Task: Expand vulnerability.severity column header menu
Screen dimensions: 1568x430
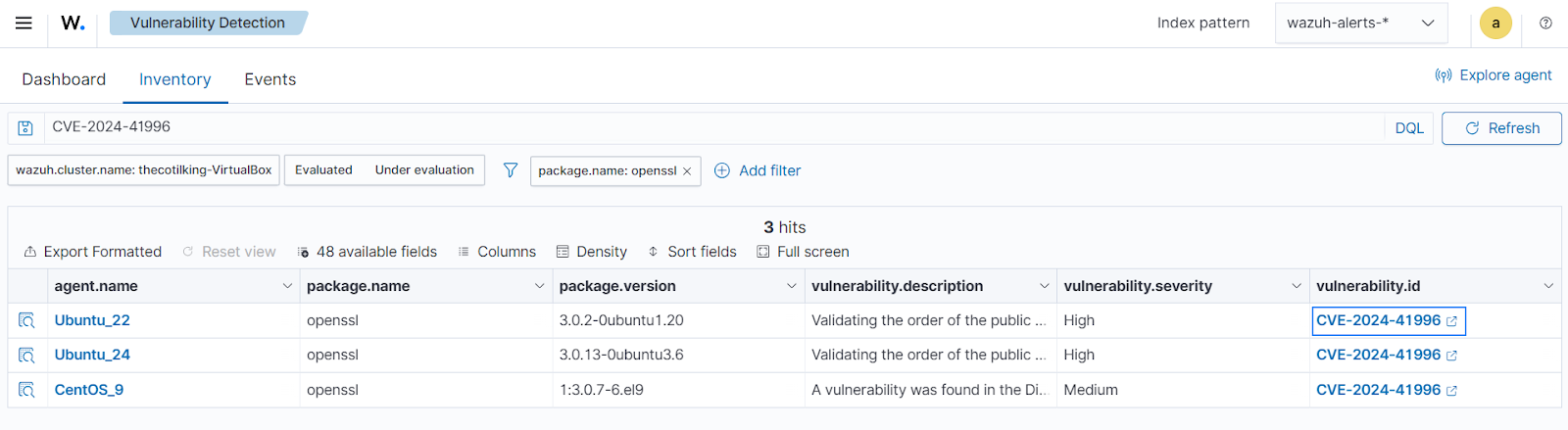Action: [1297, 286]
